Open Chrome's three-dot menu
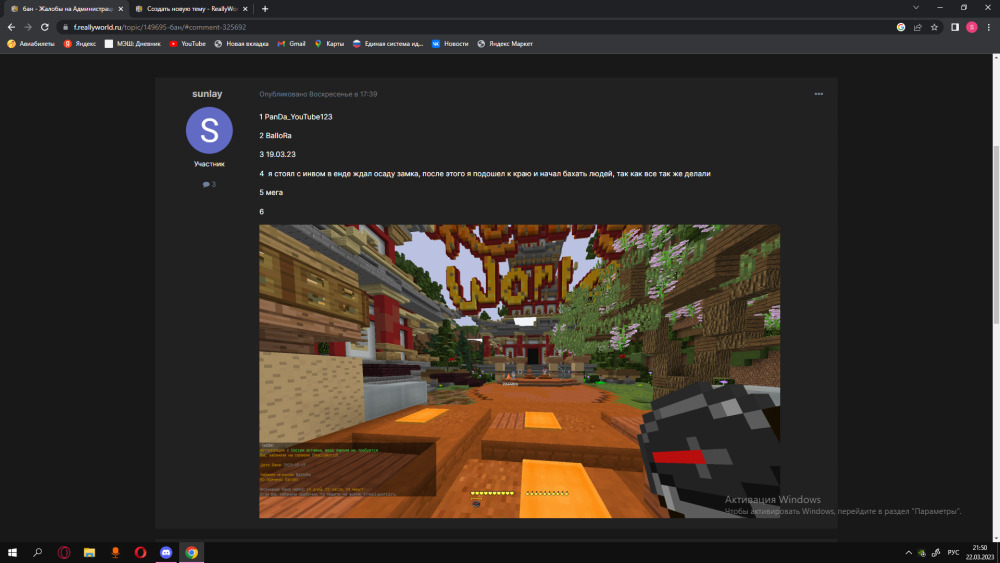Viewport: 1000px width, 563px height. click(989, 27)
